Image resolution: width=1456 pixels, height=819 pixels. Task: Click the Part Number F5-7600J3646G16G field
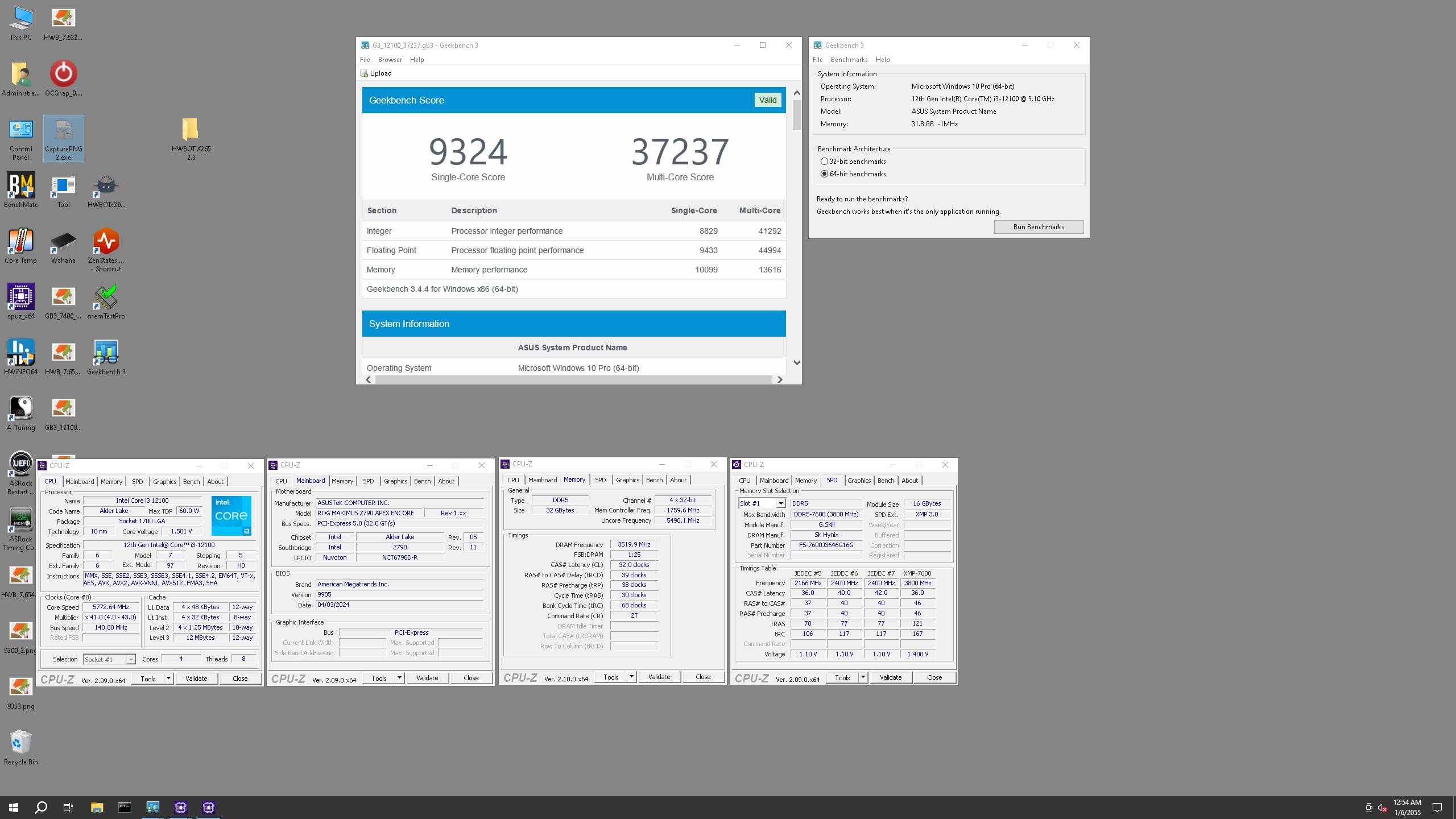(x=826, y=545)
